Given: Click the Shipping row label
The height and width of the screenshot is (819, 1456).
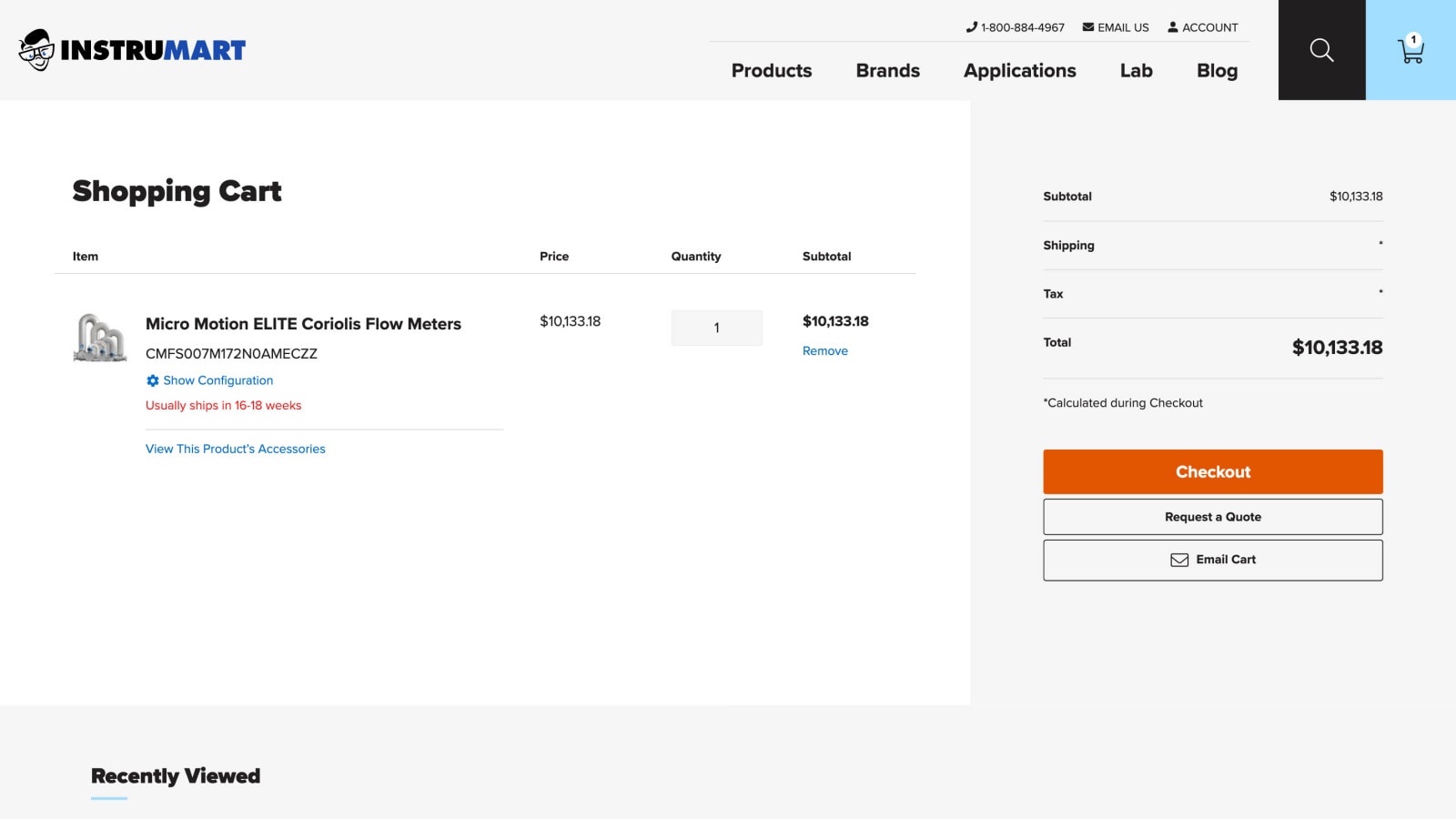Looking at the screenshot, I should (x=1069, y=246).
